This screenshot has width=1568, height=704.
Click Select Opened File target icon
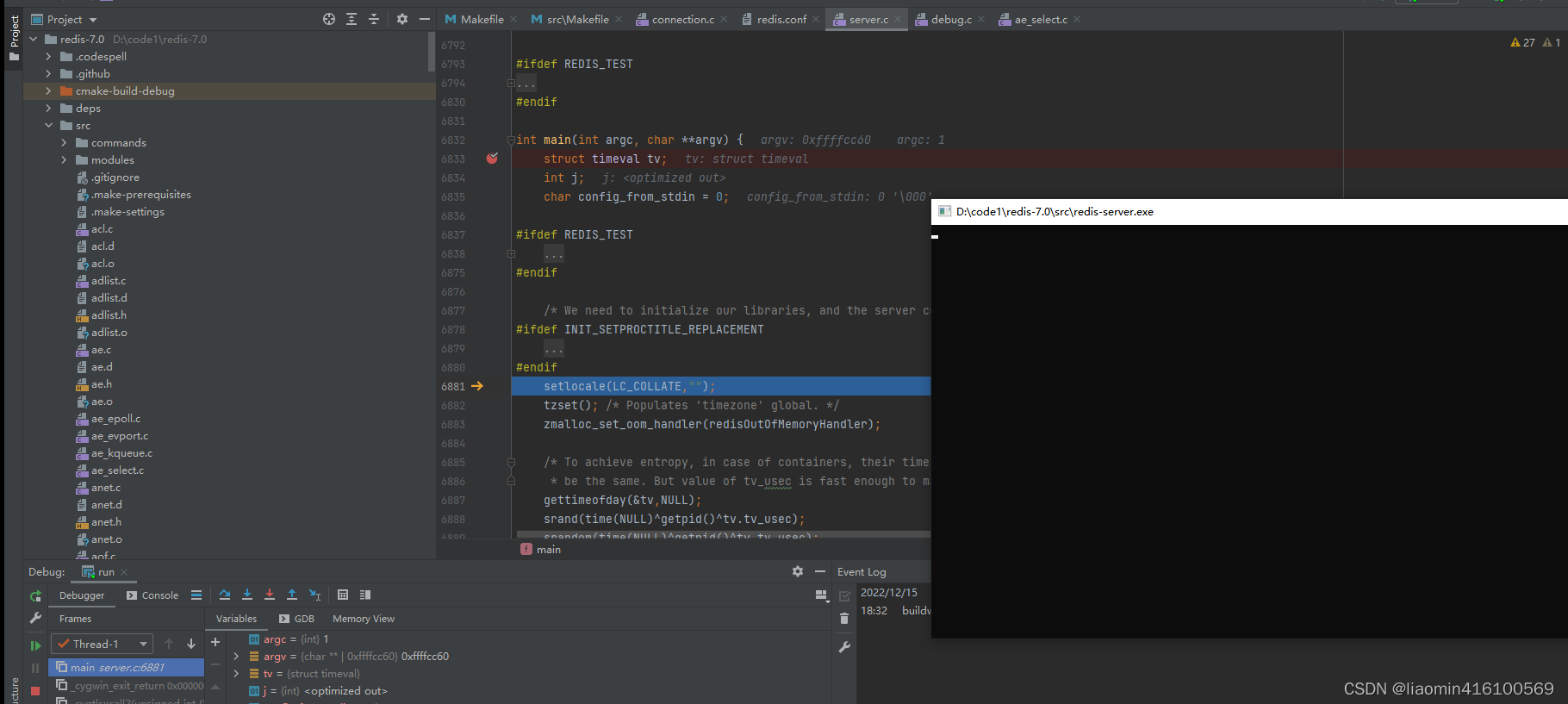tap(329, 19)
